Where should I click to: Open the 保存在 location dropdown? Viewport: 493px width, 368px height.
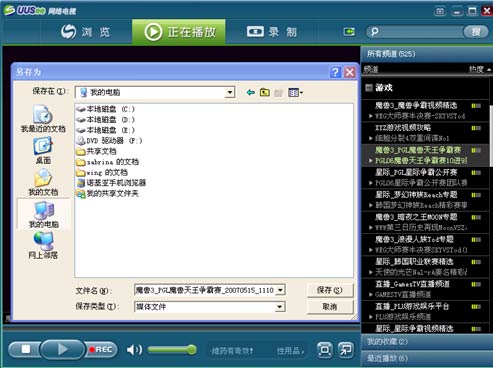pos(229,92)
